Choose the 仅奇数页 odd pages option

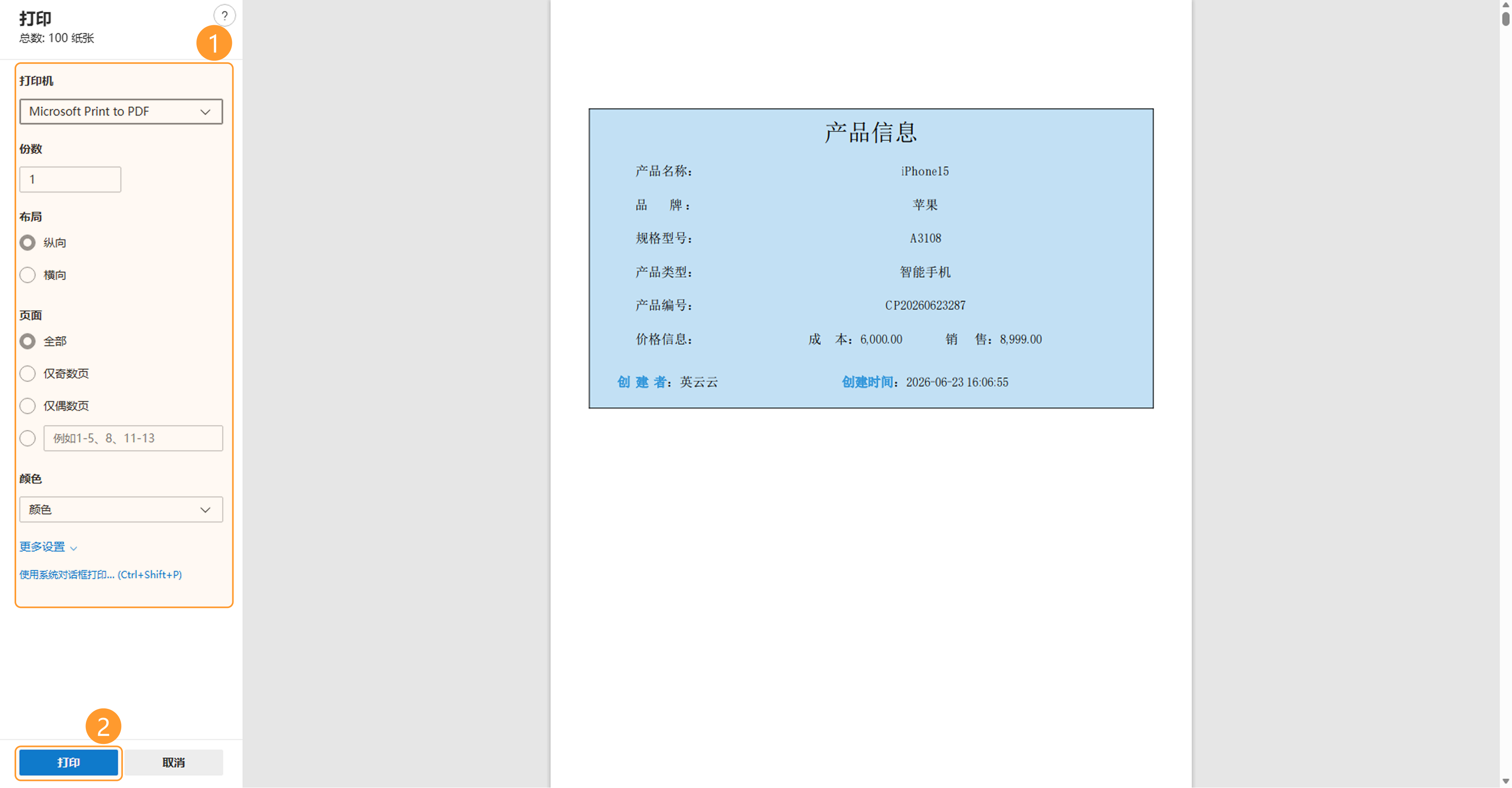point(28,373)
